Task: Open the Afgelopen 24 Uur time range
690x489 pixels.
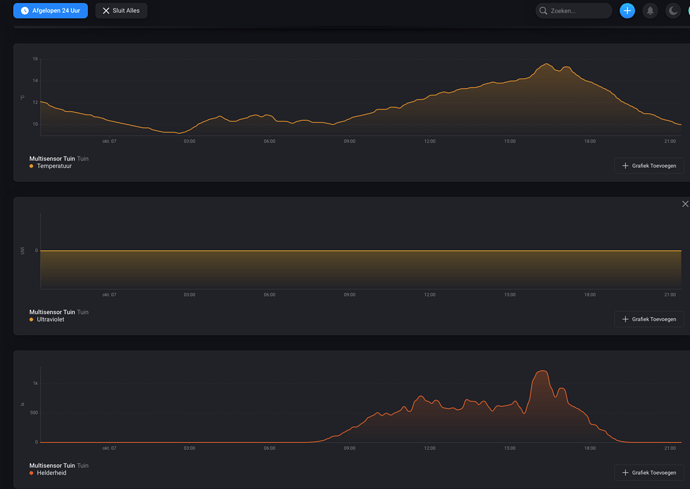Action: (51, 11)
